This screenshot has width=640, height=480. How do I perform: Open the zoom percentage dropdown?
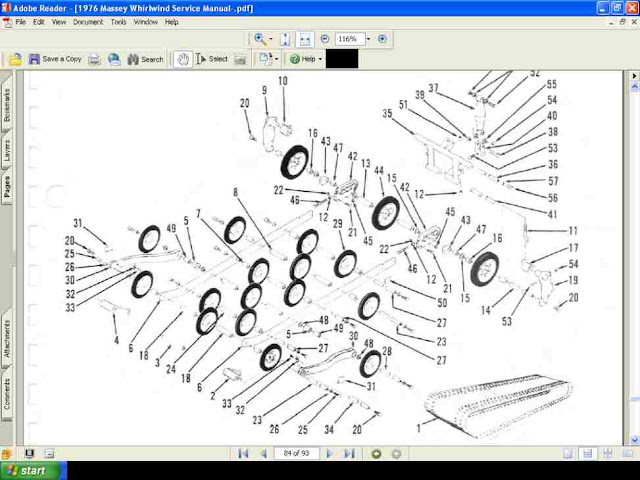click(x=367, y=39)
